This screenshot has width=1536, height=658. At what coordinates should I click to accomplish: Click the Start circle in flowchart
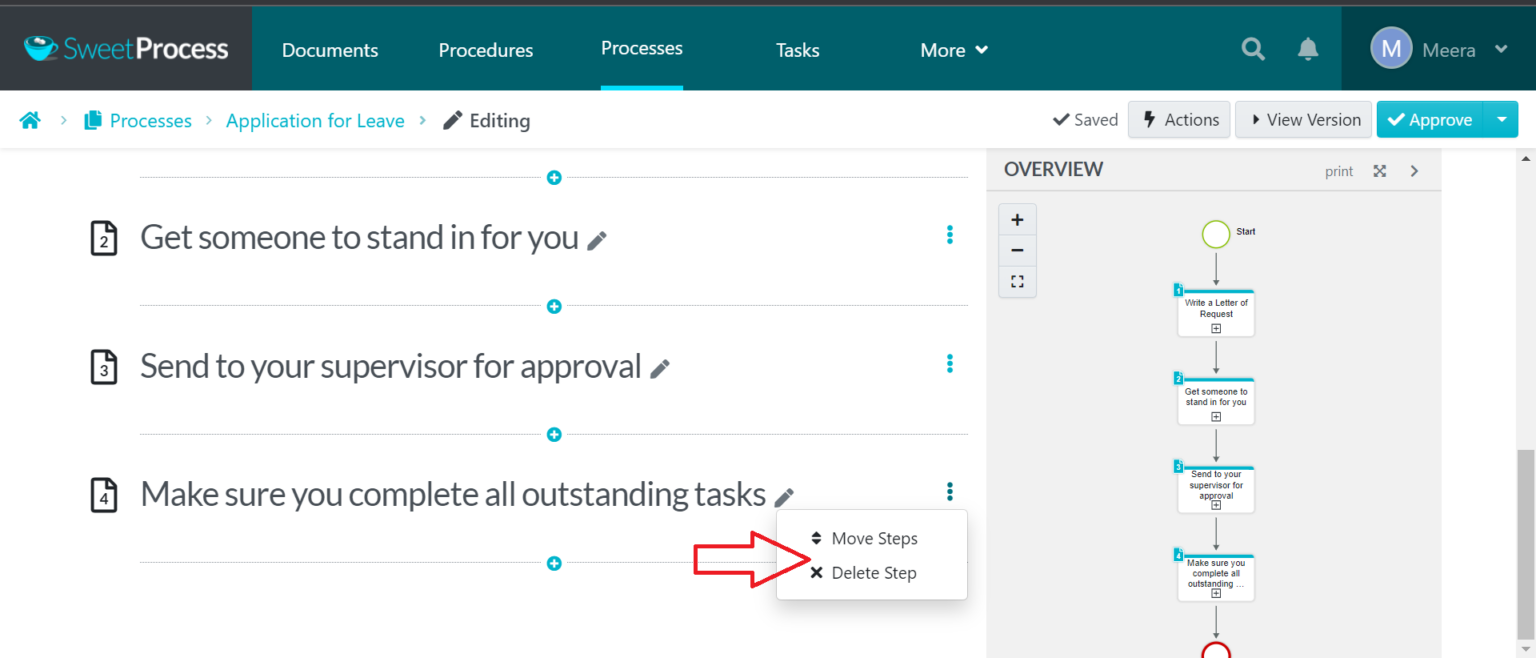pyautogui.click(x=1216, y=235)
